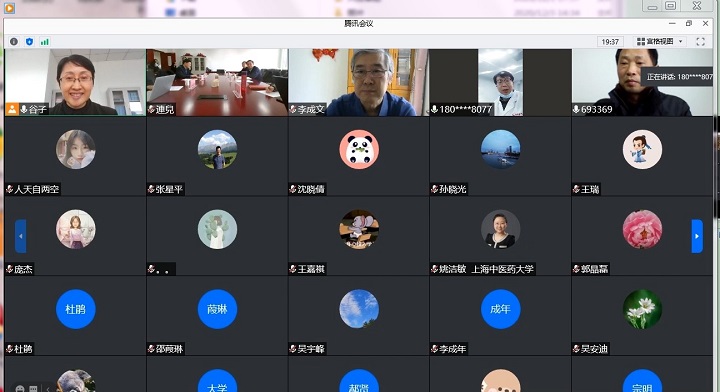Select the 沈晓倩 panda avatar tile

[x=359, y=156]
